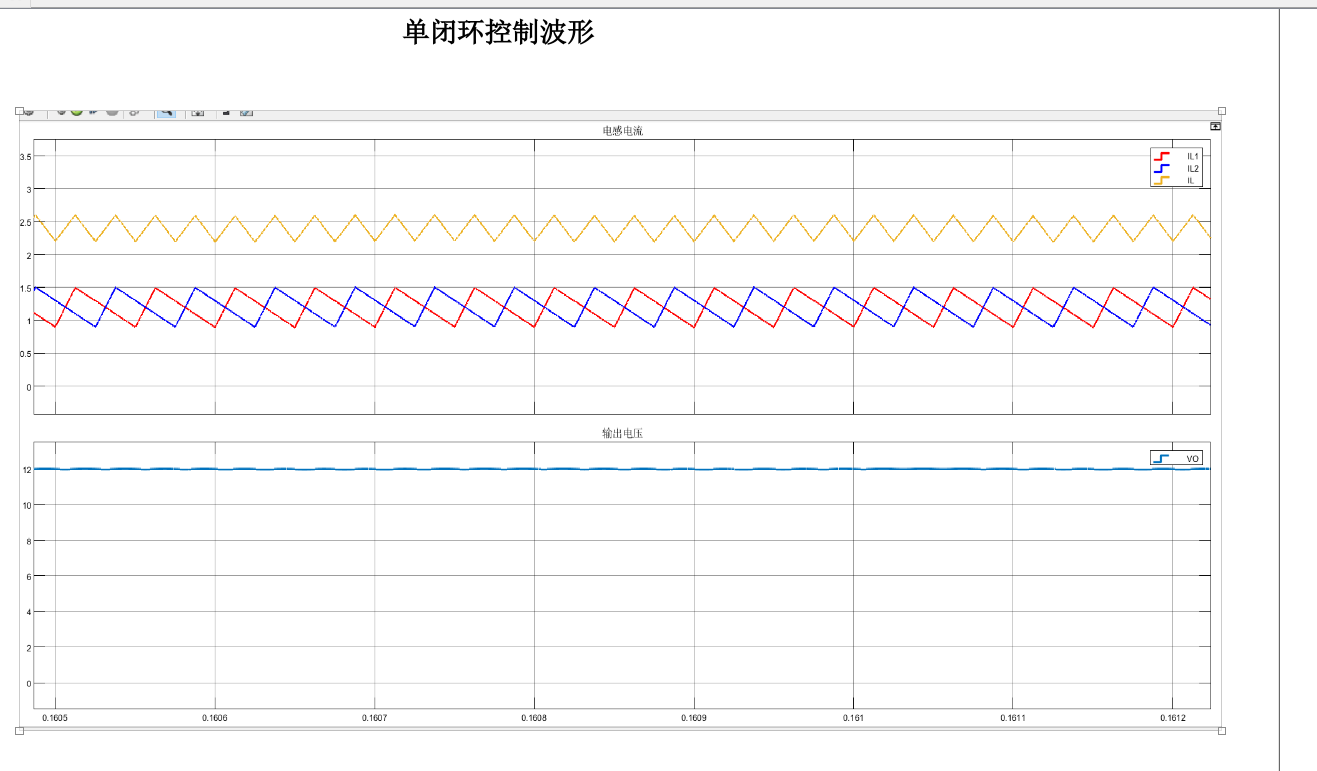Click the Cursor Measurements toolbar icon

[x=246, y=112]
